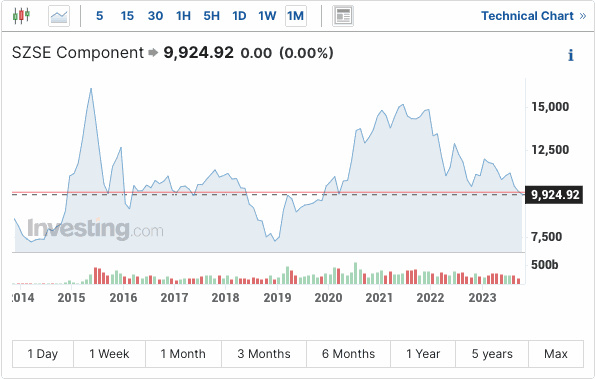
Task: Click the 2019 year label
Action: point(277,297)
